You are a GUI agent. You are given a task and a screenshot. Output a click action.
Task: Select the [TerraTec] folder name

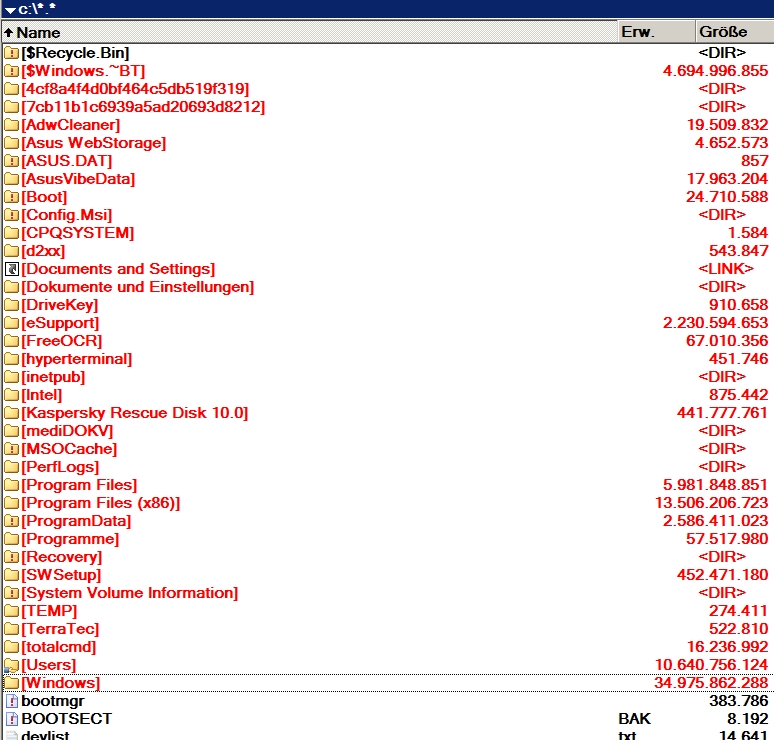click(60, 629)
